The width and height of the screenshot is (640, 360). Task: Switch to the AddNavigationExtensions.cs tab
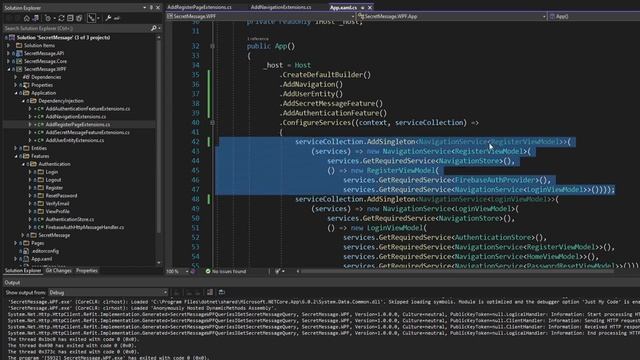(x=281, y=7)
